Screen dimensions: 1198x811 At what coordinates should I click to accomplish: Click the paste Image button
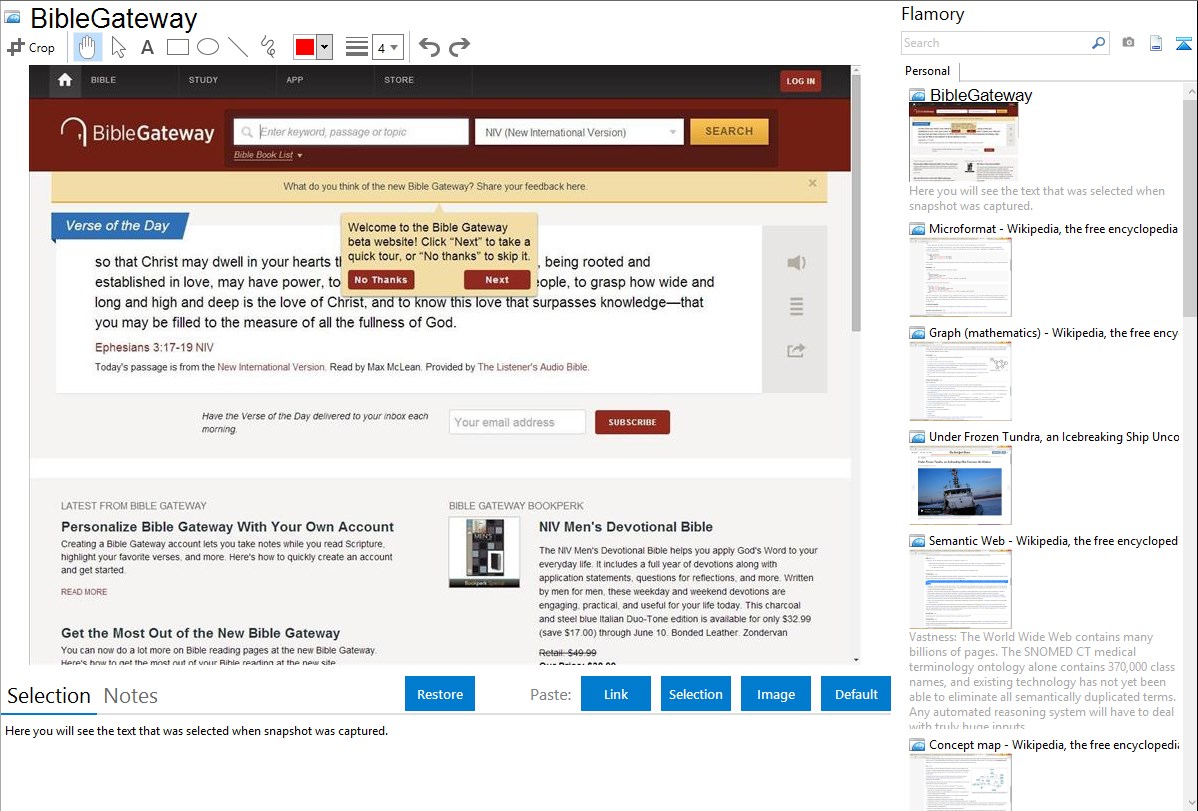(776, 694)
